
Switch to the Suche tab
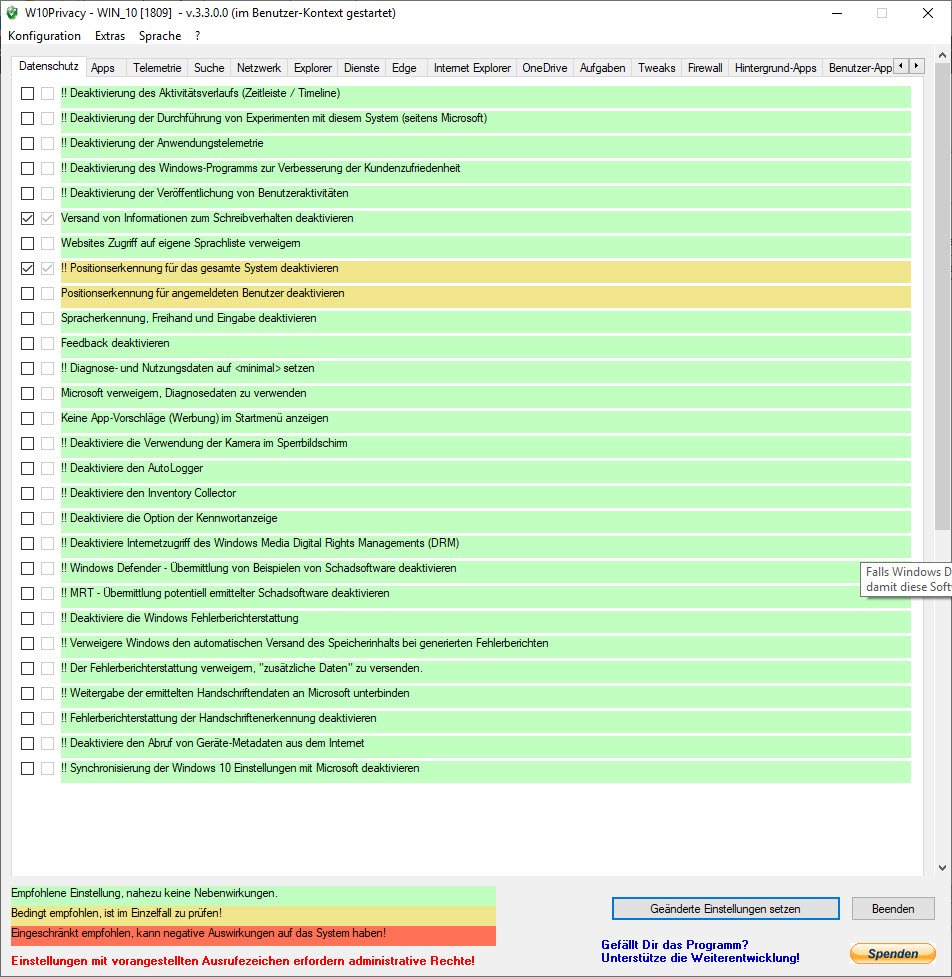pyautogui.click(x=209, y=68)
